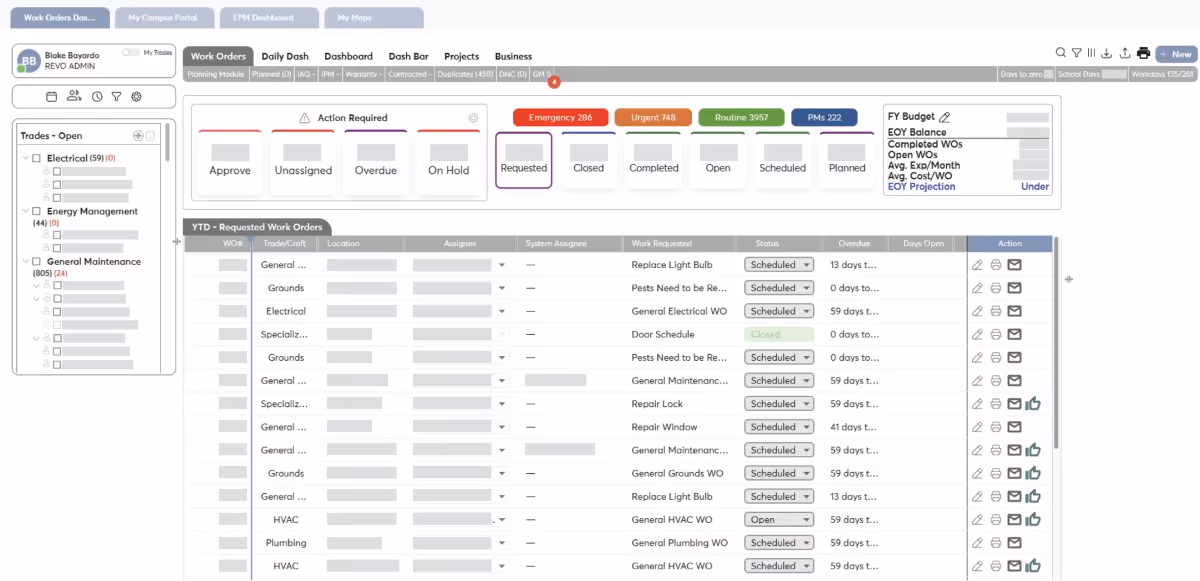This screenshot has width=1200, height=581.
Task: Select the Overdue action card
Action: point(376,158)
